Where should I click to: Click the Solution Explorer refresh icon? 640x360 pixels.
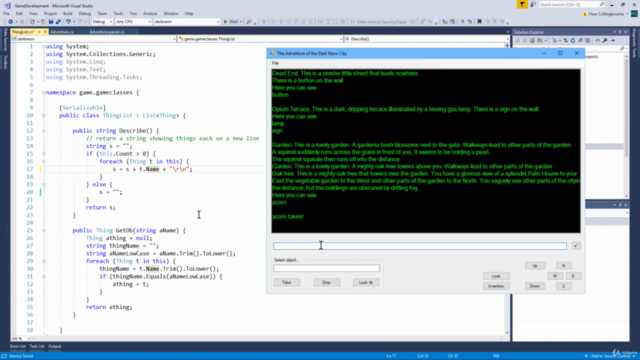click(x=573, y=40)
